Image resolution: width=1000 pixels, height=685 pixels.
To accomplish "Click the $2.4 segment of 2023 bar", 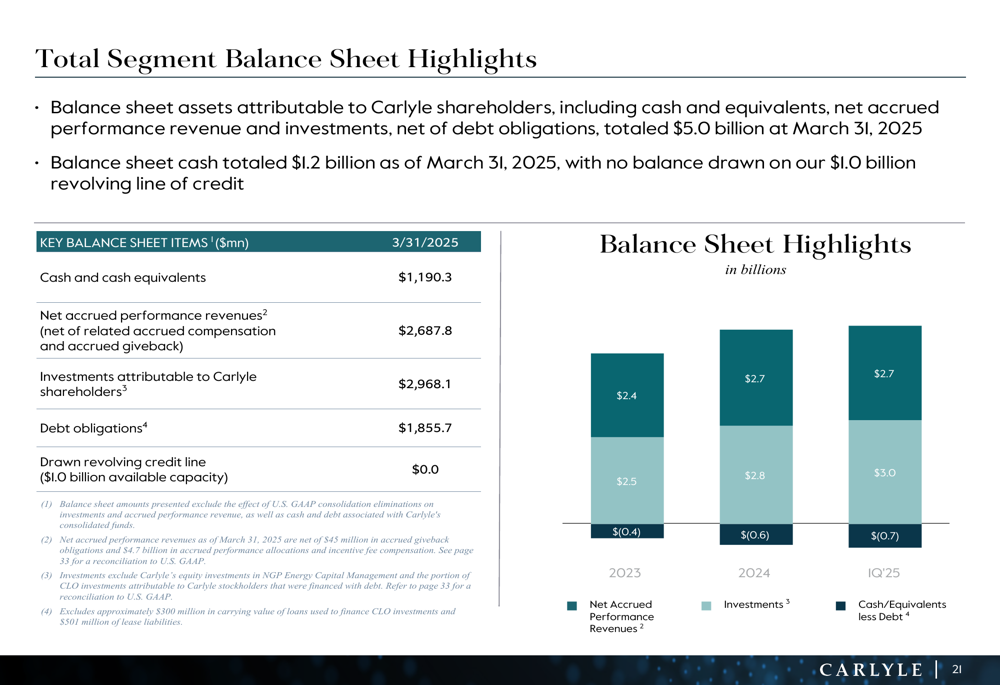I will pyautogui.click(x=627, y=395).
